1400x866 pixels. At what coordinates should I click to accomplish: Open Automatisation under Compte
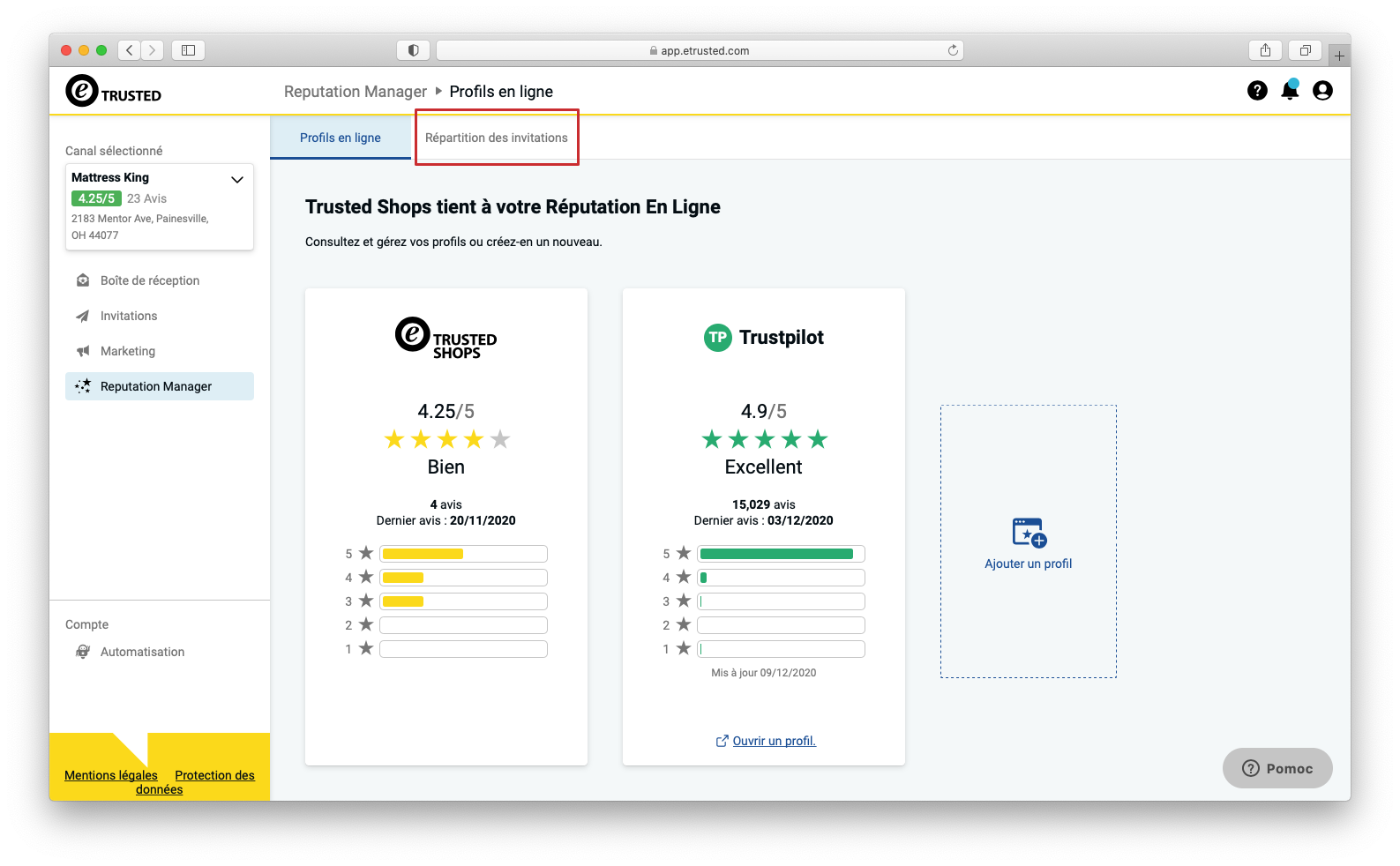[160, 652]
